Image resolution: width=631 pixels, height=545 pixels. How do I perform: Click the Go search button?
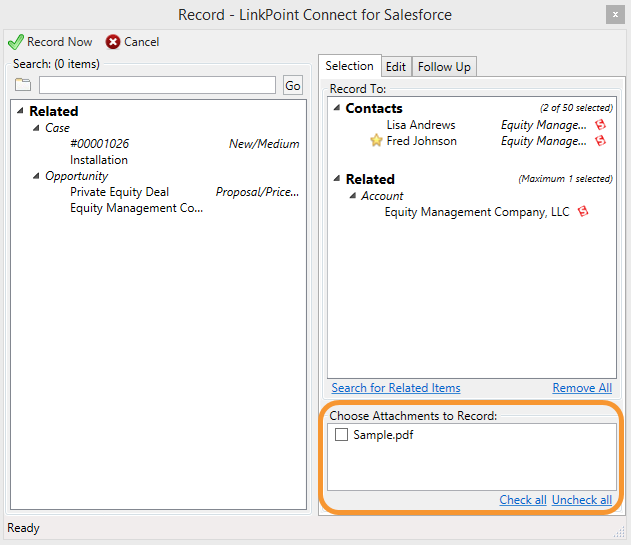click(293, 85)
